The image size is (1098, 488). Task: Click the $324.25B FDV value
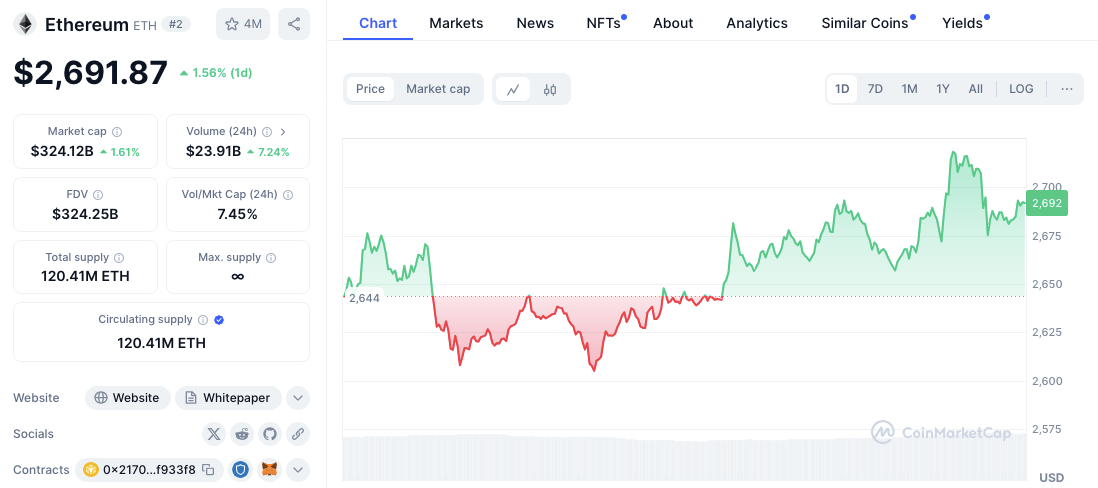[85, 214]
